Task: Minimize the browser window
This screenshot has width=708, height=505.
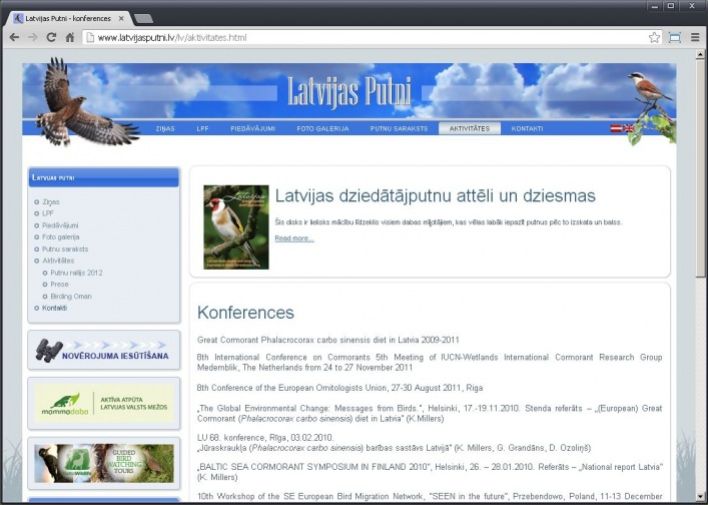Action: (x=654, y=6)
